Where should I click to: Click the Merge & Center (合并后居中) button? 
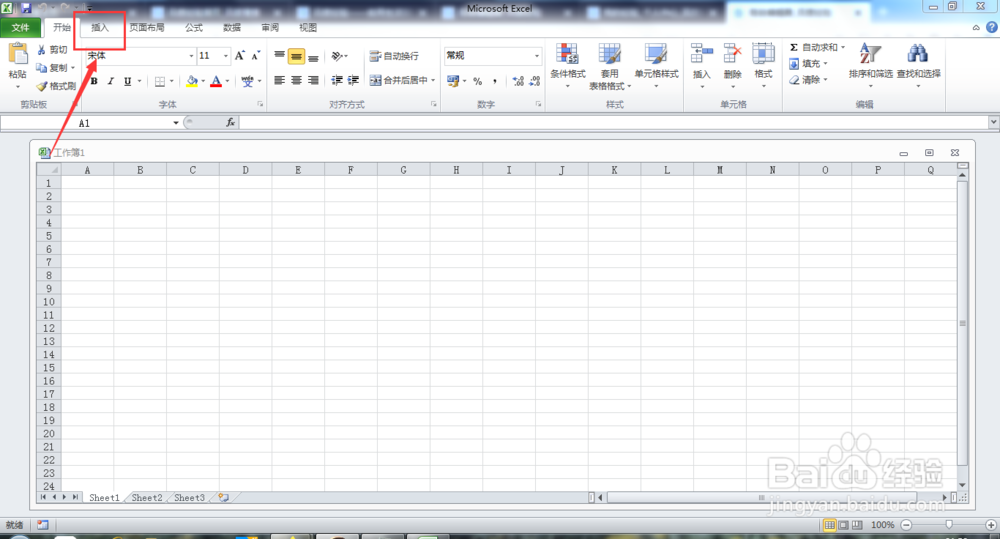click(x=399, y=80)
